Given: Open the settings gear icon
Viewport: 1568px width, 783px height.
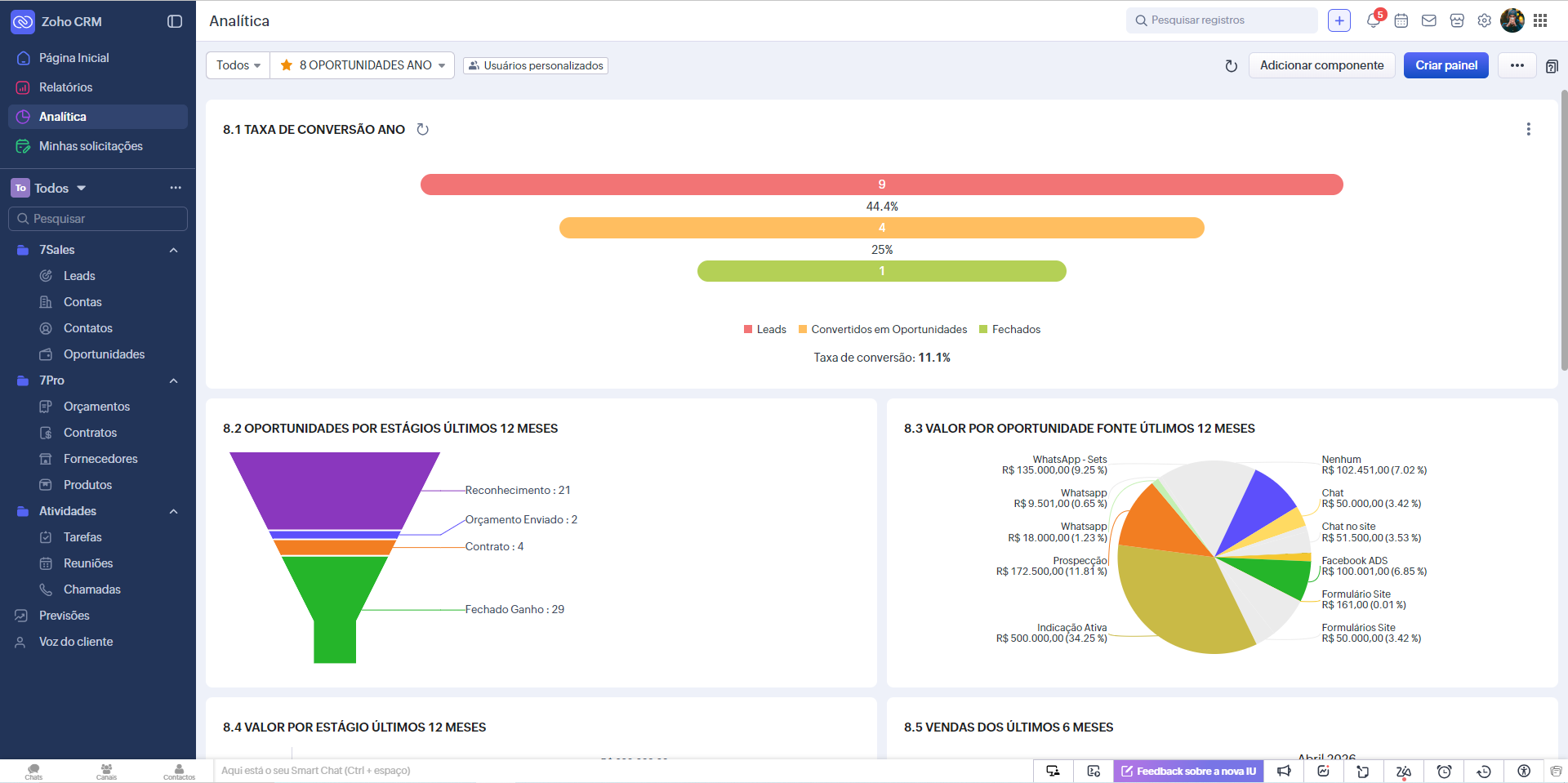Looking at the screenshot, I should (x=1485, y=21).
